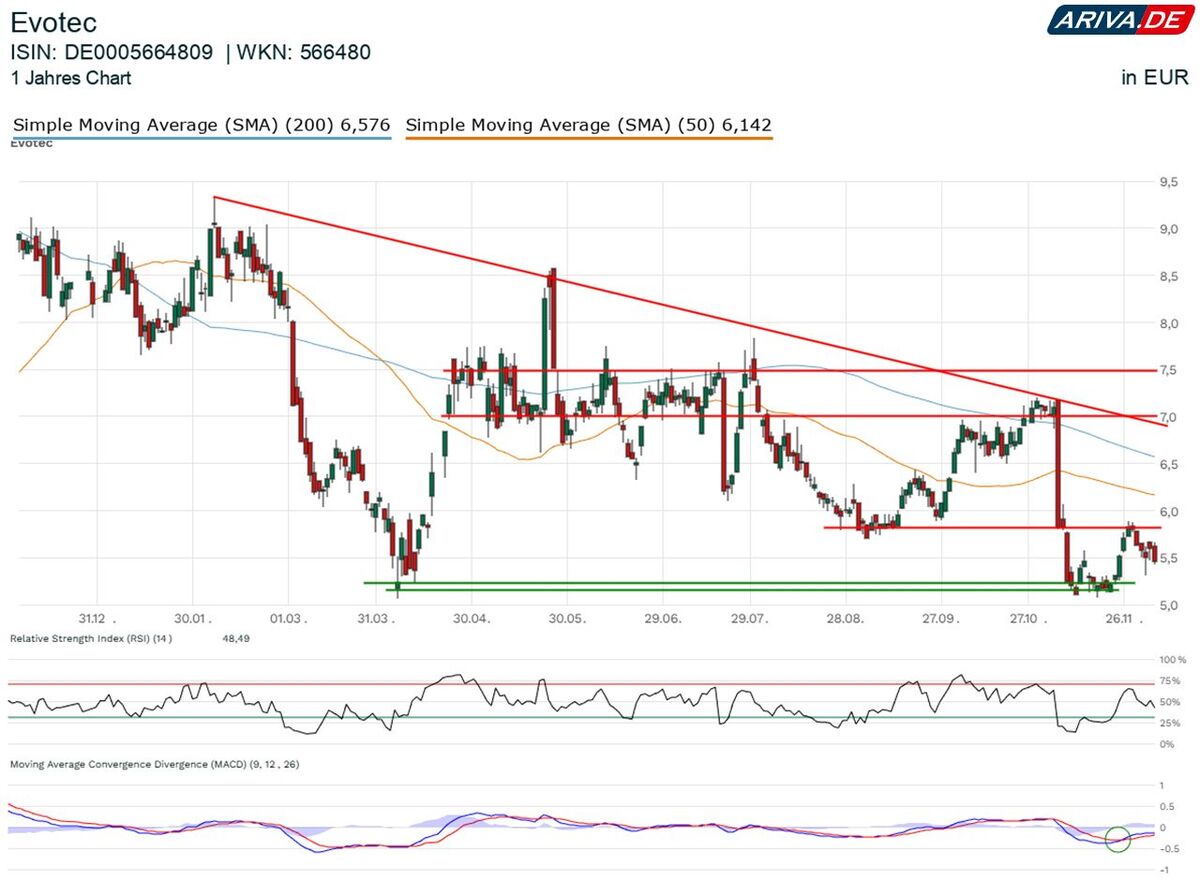Select the SMA (200) 6,576 legend entry
Image resolution: width=1200 pixels, height=881 pixels.
click(202, 125)
